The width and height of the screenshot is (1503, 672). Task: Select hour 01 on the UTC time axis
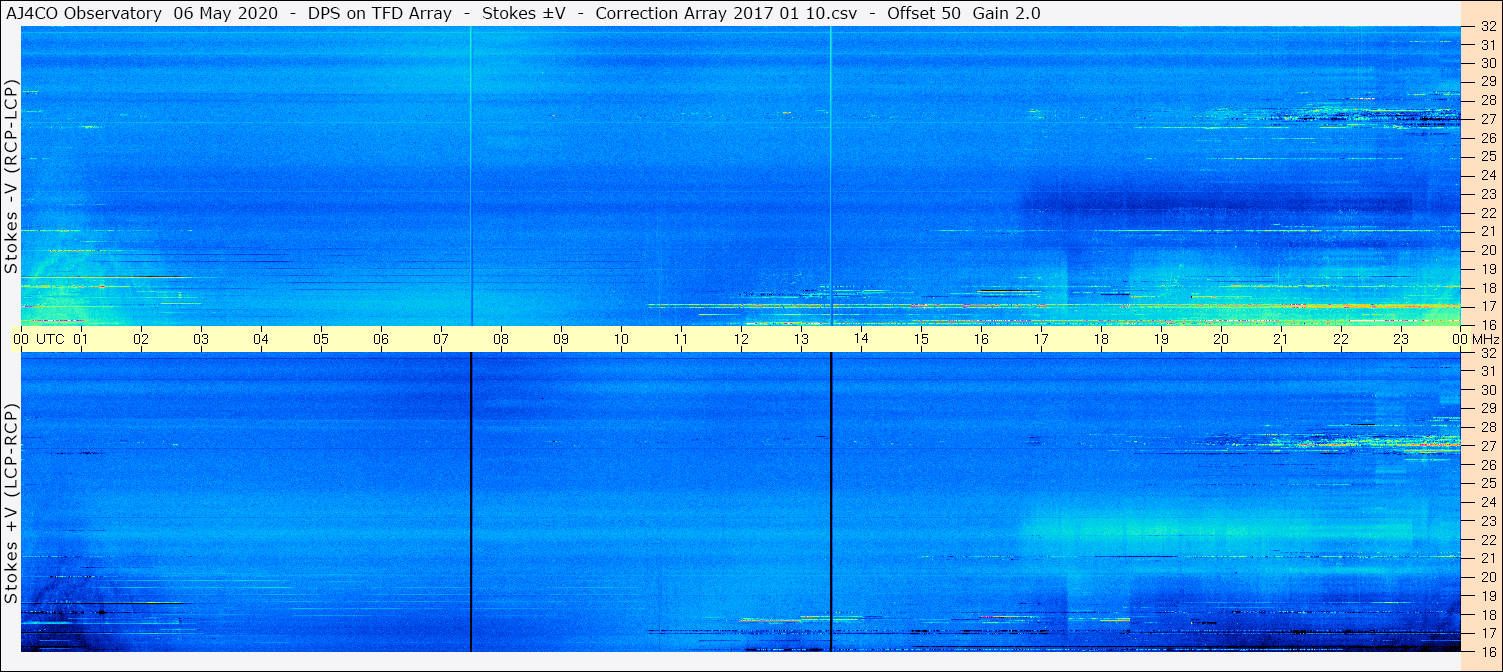tap(81, 339)
